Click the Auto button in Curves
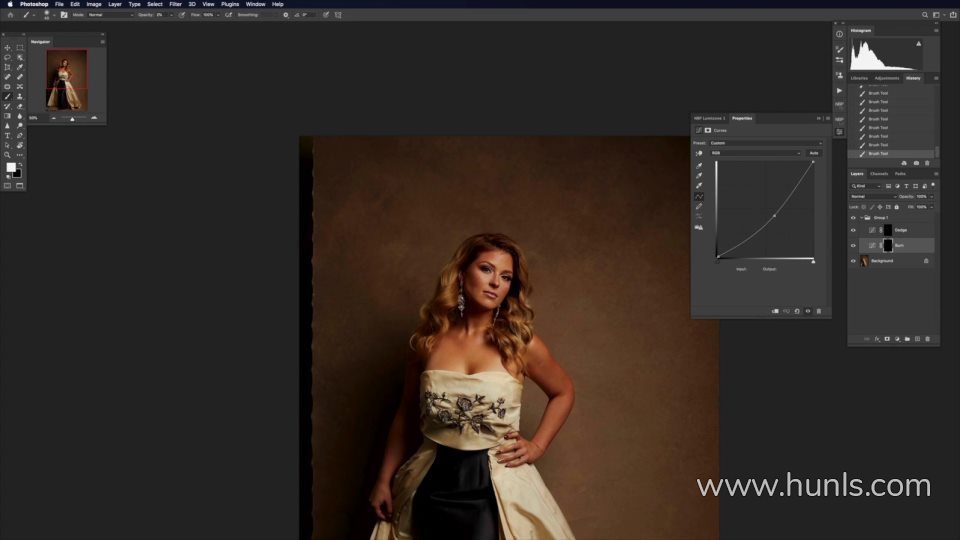 pyautogui.click(x=814, y=153)
